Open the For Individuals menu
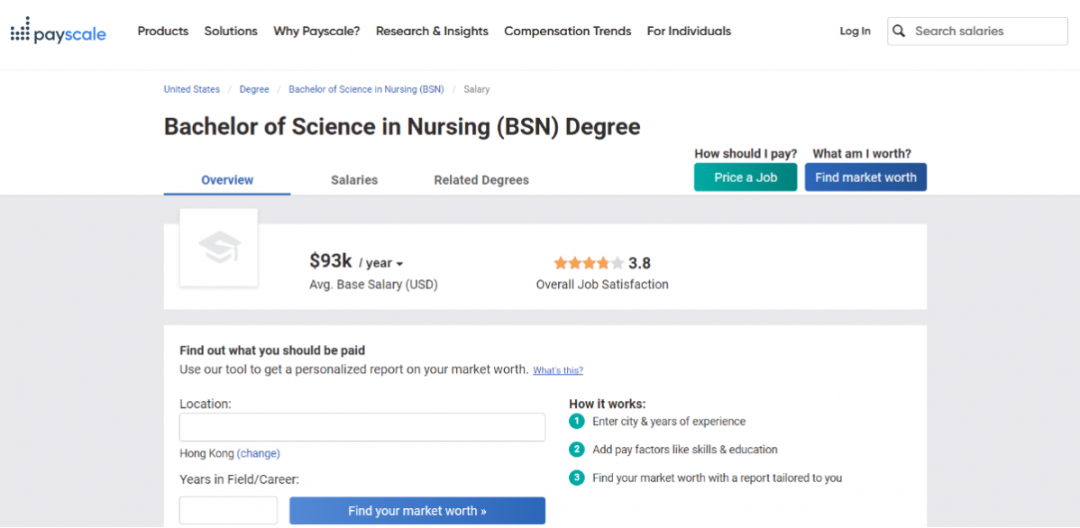 coord(689,31)
